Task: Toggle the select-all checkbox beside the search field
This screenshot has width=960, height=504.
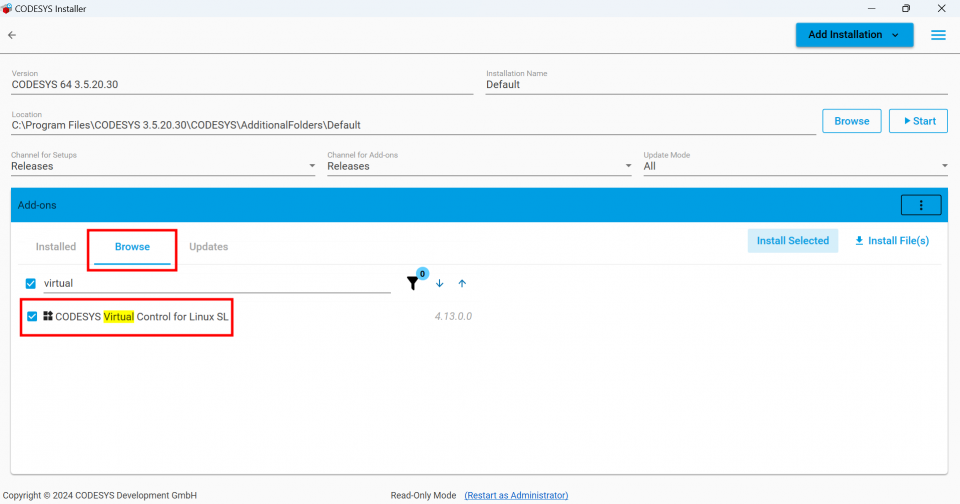Action: [31, 284]
